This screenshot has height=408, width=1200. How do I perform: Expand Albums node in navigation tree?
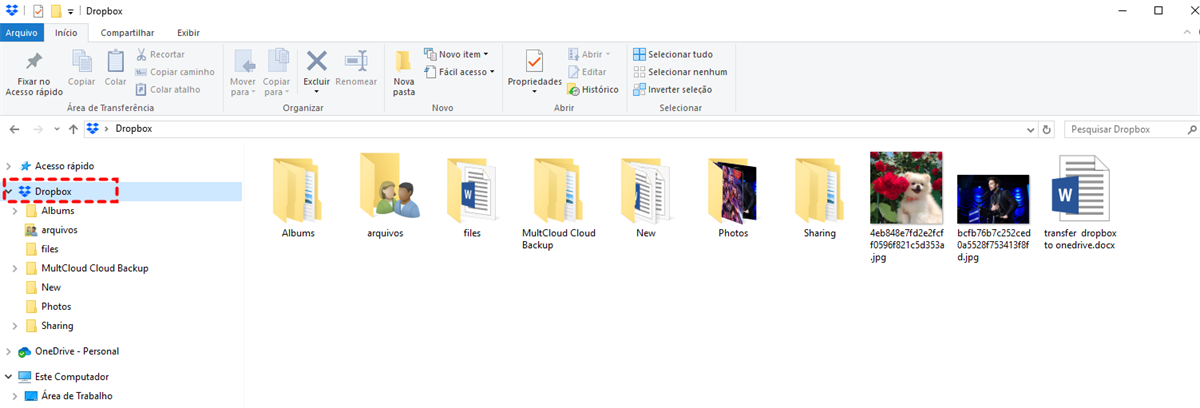click(x=16, y=211)
